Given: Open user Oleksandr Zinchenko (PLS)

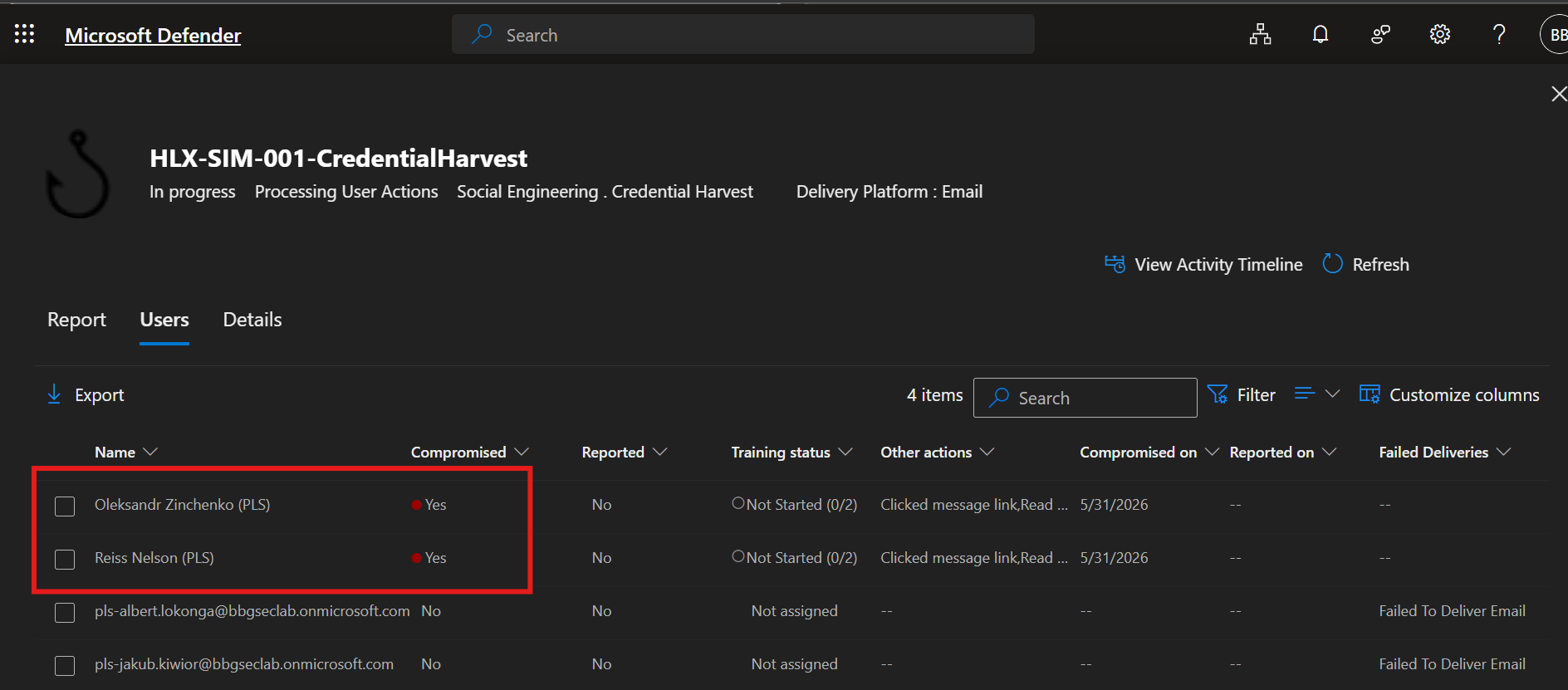Looking at the screenshot, I should (182, 504).
